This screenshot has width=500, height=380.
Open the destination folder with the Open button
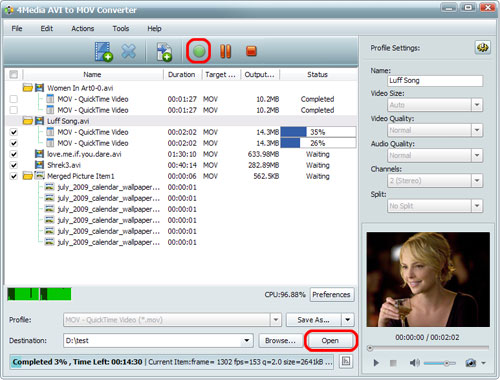point(330,341)
